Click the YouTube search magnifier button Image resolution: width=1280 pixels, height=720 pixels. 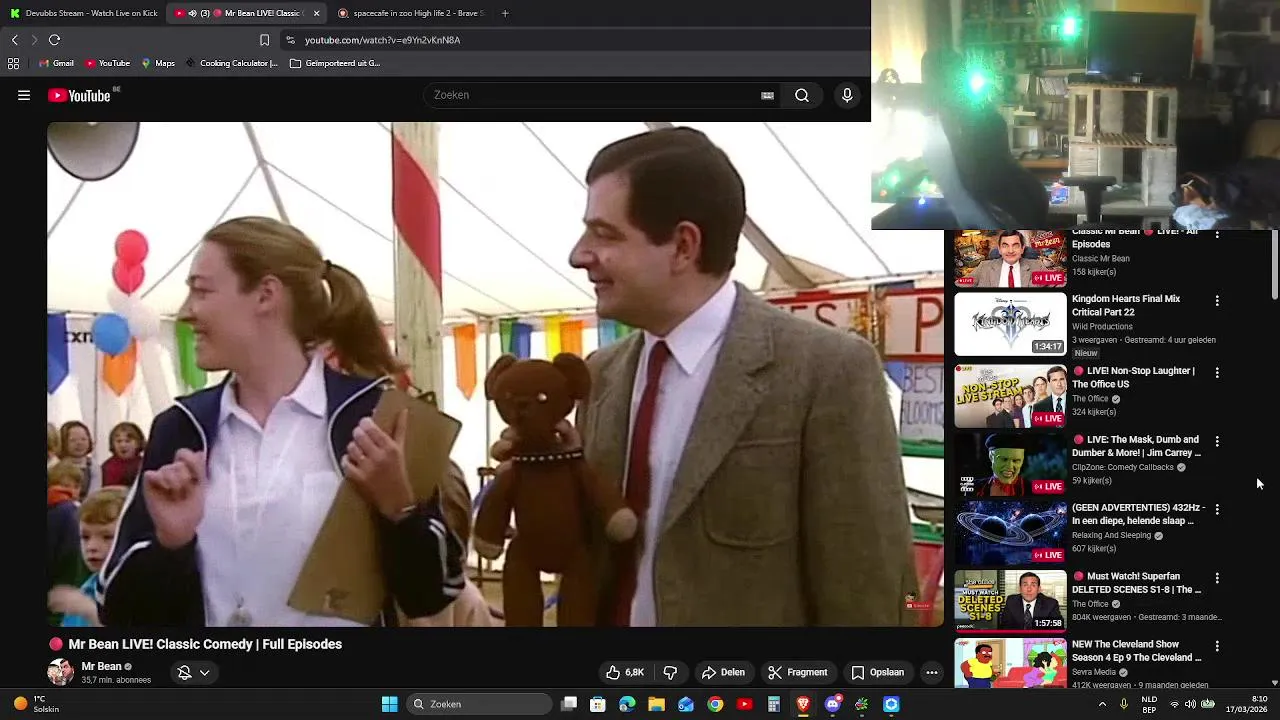[802, 95]
